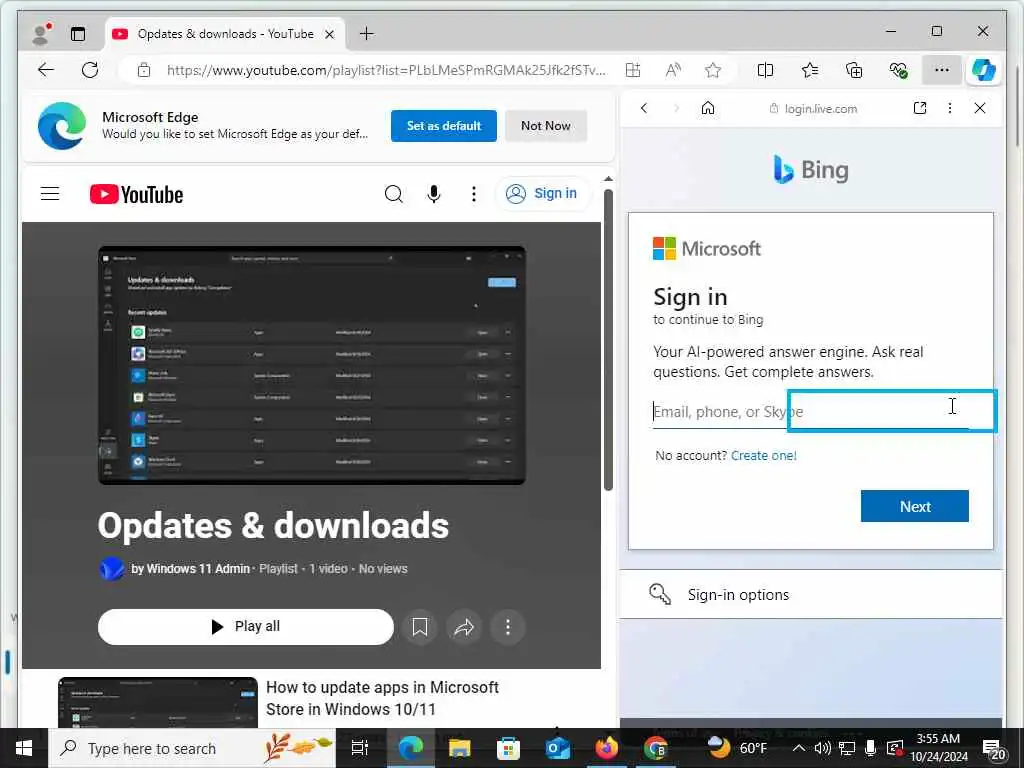1024x768 pixels.
Task: Toggle split screen view
Action: [765, 70]
